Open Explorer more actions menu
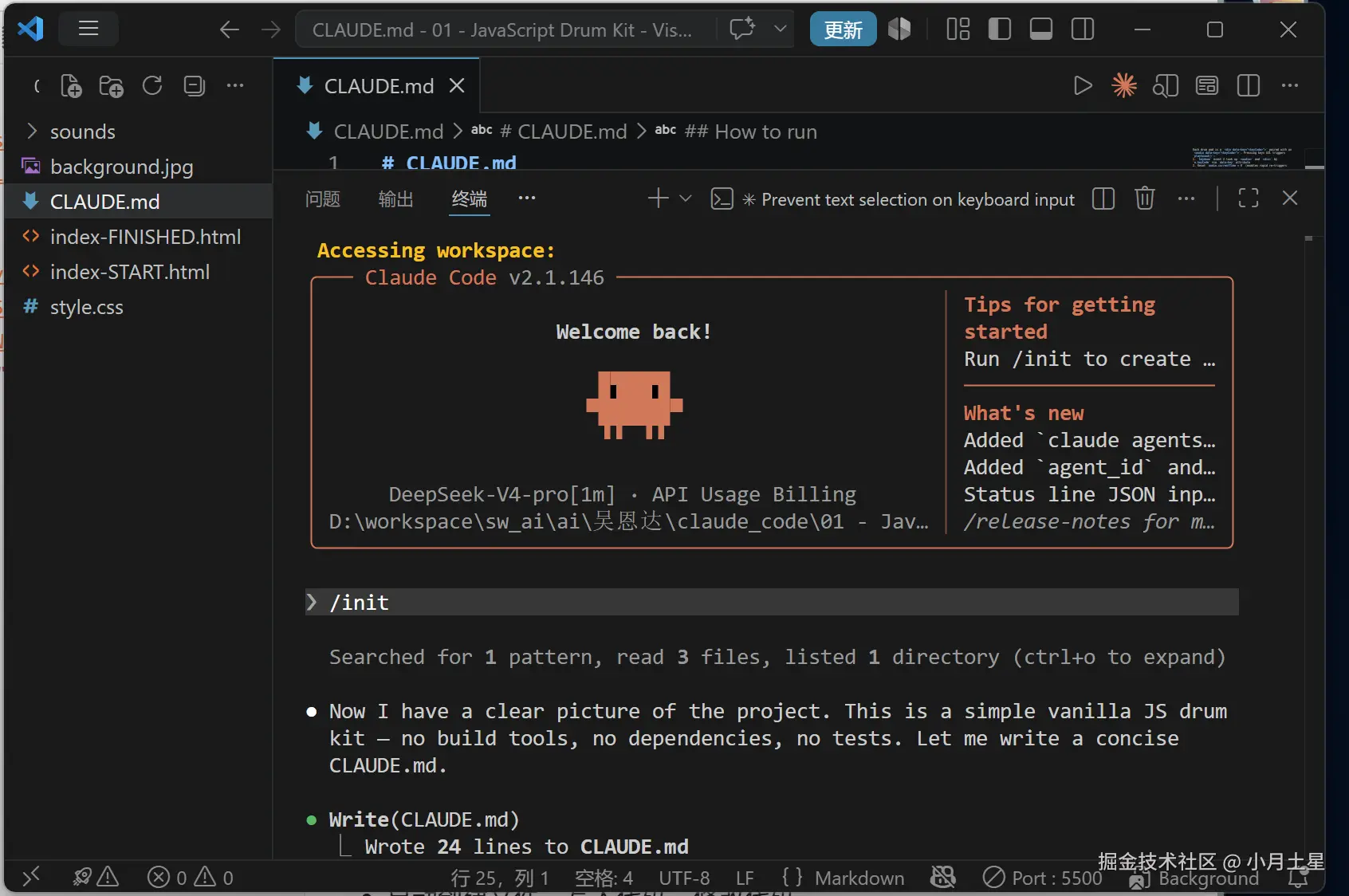Viewport: 1349px width, 896px height. coord(235,85)
